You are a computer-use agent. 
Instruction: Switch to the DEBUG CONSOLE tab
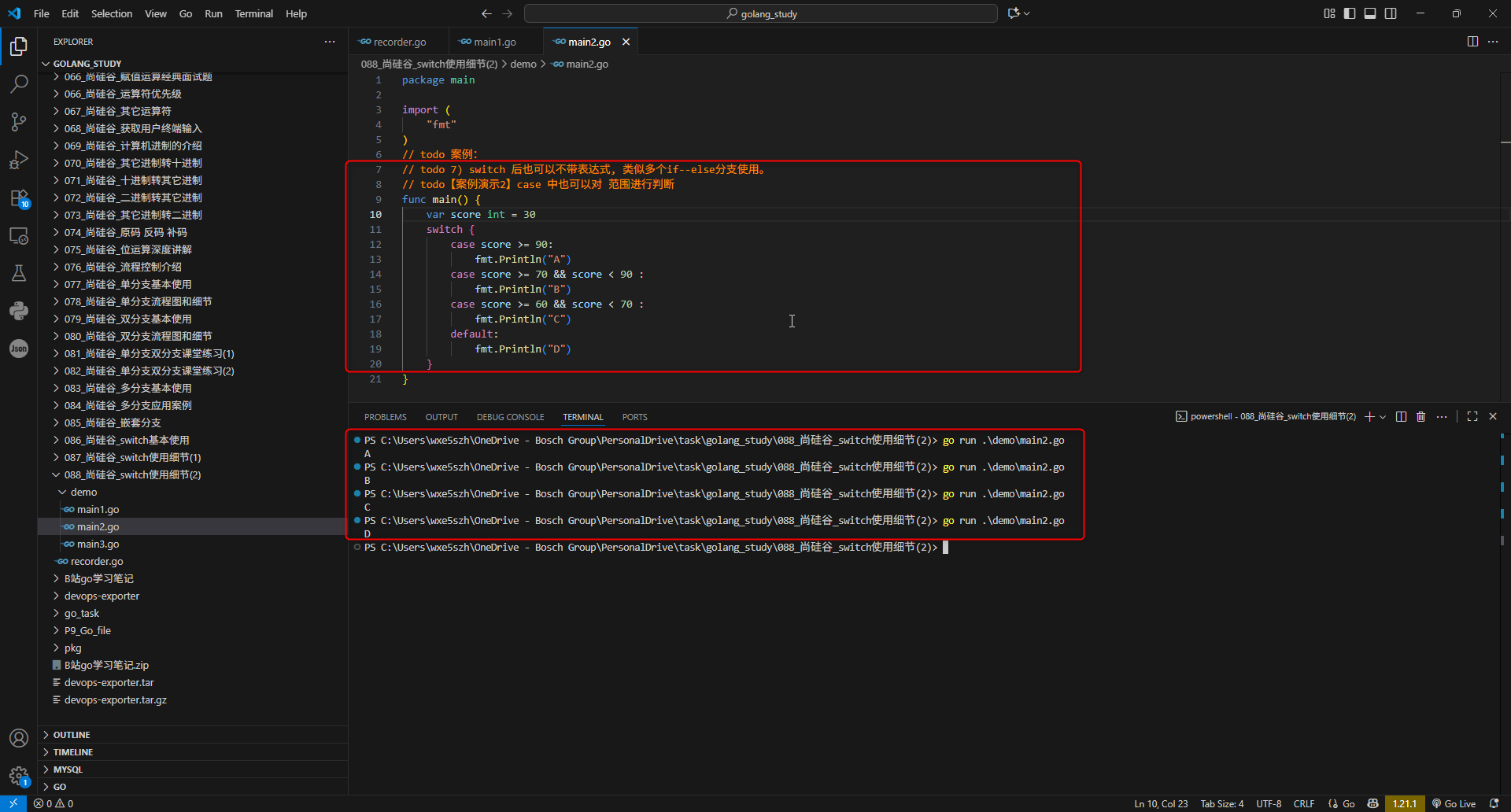(x=510, y=417)
